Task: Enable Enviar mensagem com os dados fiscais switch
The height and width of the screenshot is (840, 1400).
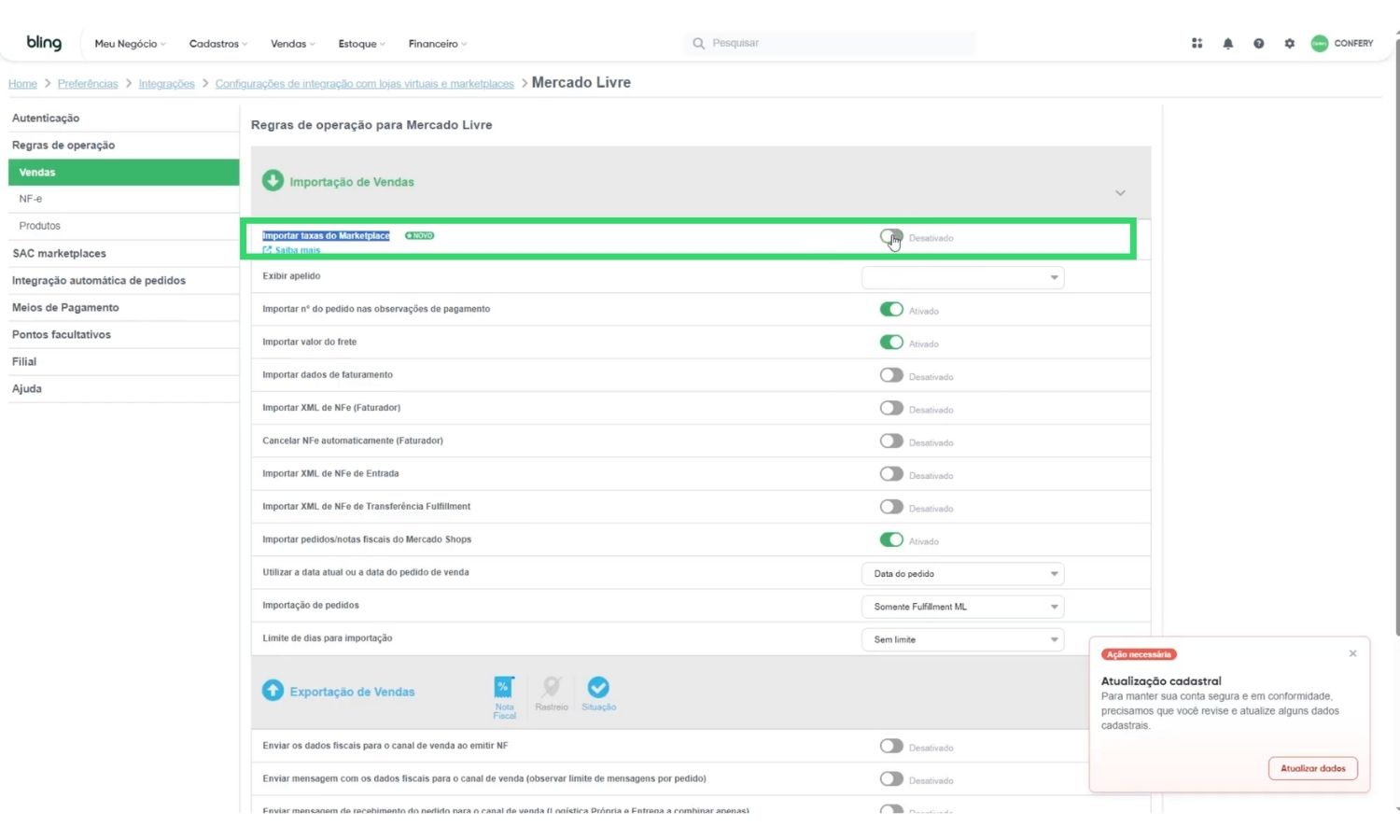Action: click(891, 778)
